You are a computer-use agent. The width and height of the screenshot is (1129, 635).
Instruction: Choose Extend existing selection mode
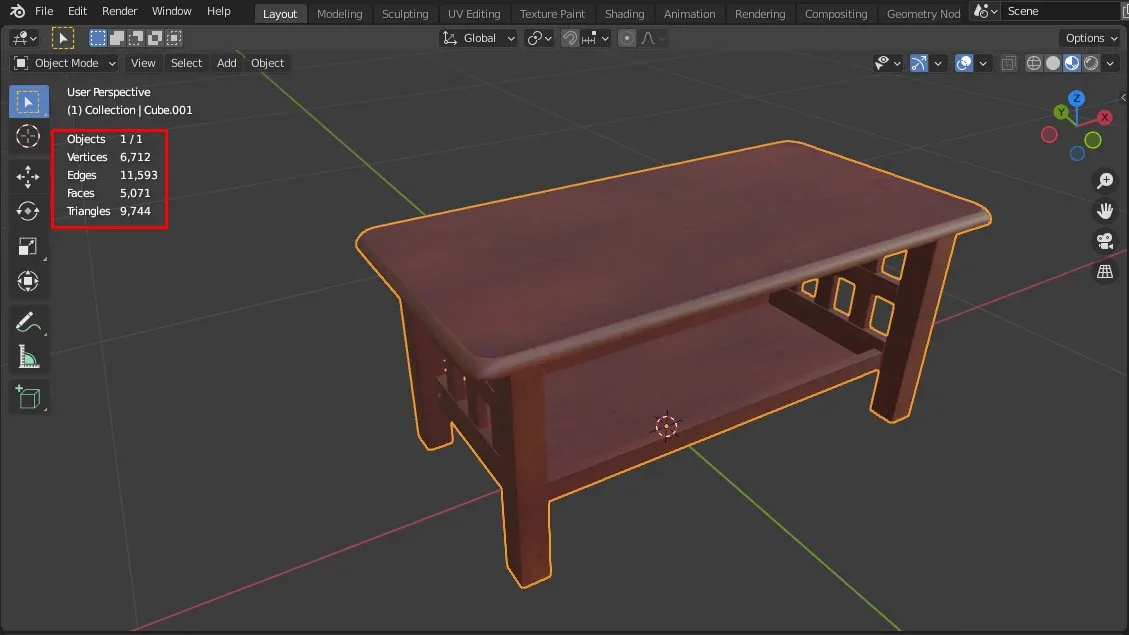(117, 38)
